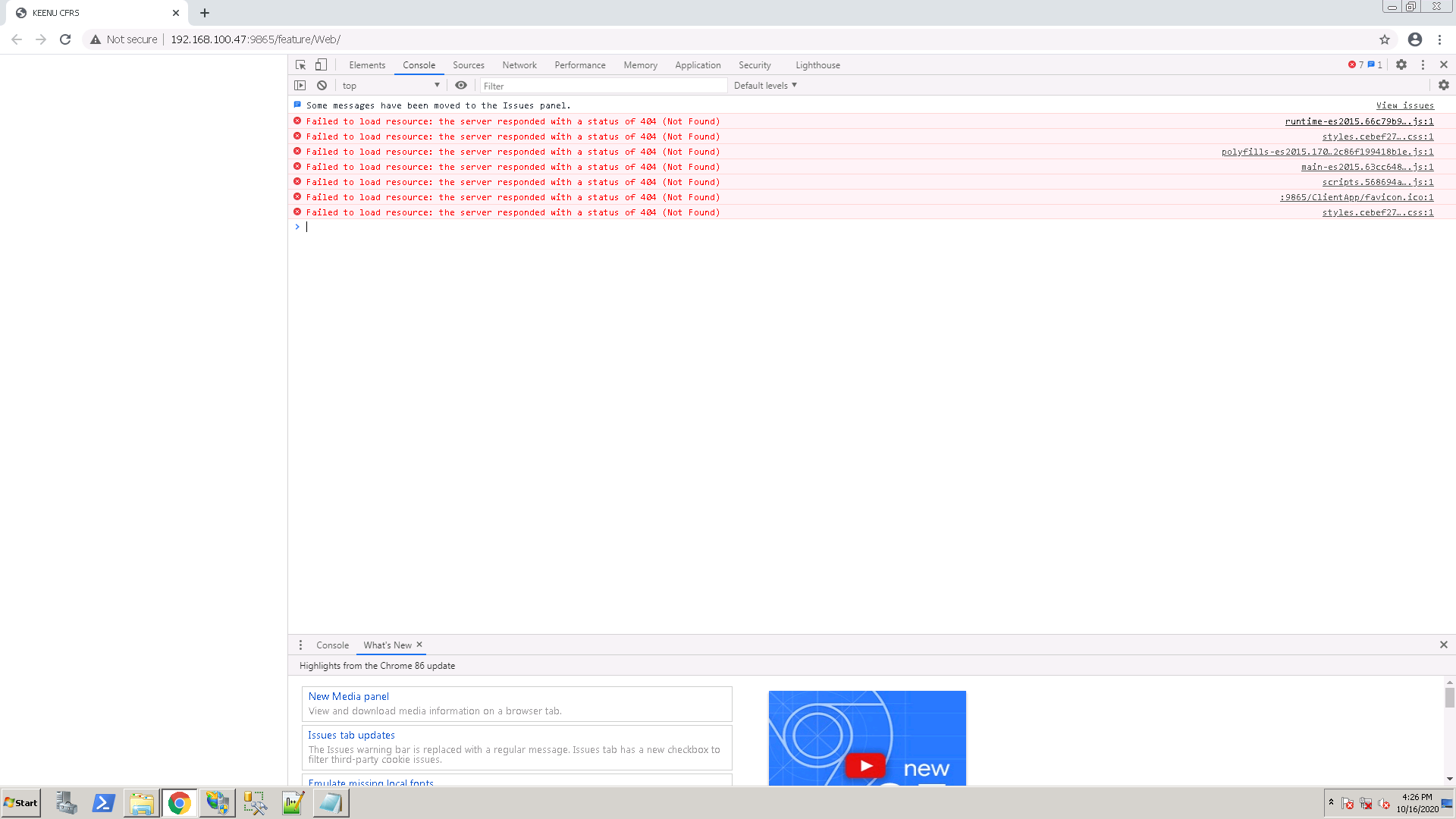Show console sidebar icon
Screen dimensions: 1456x819
pyautogui.click(x=300, y=86)
